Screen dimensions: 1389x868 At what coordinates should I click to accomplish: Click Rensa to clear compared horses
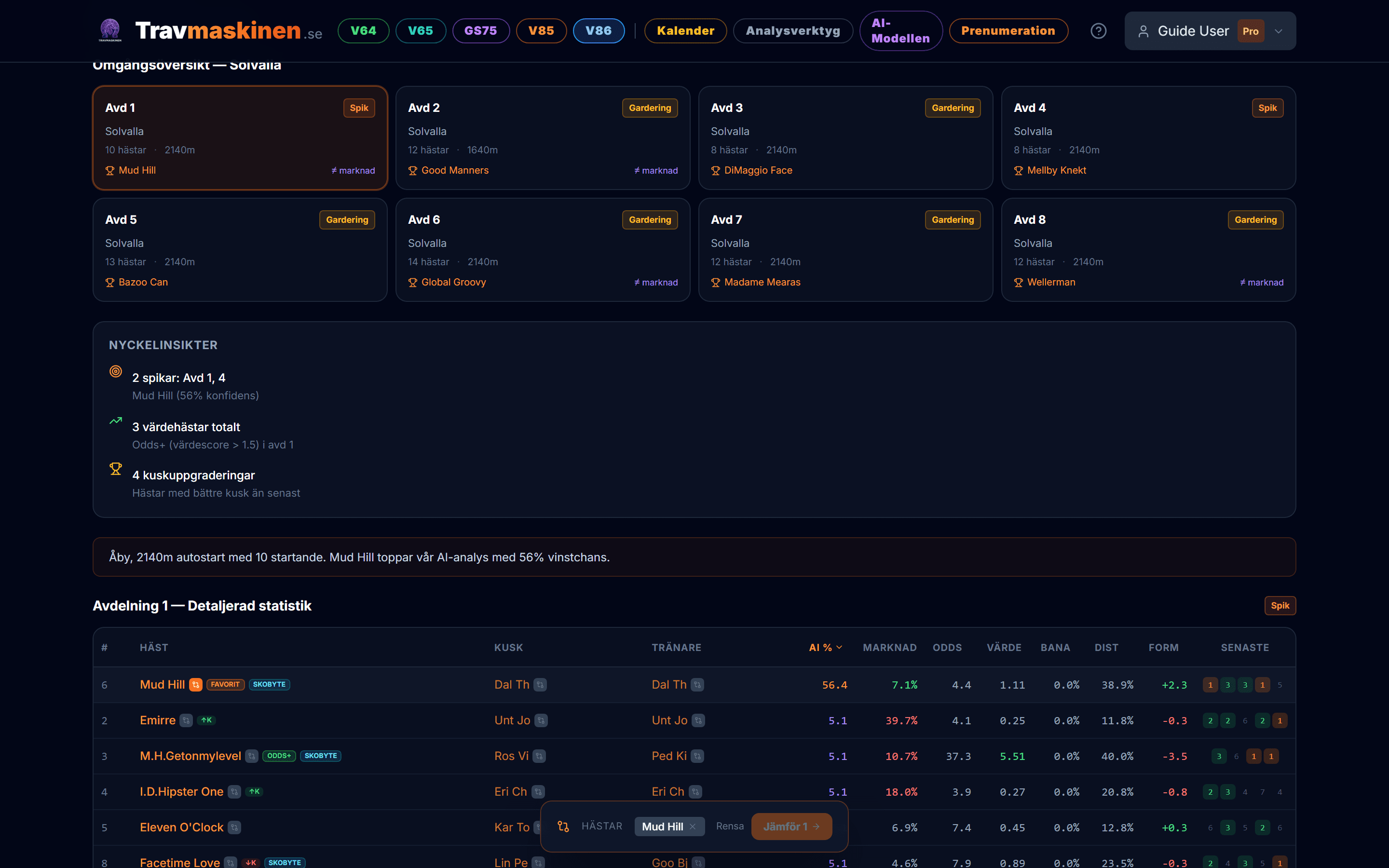(730, 826)
